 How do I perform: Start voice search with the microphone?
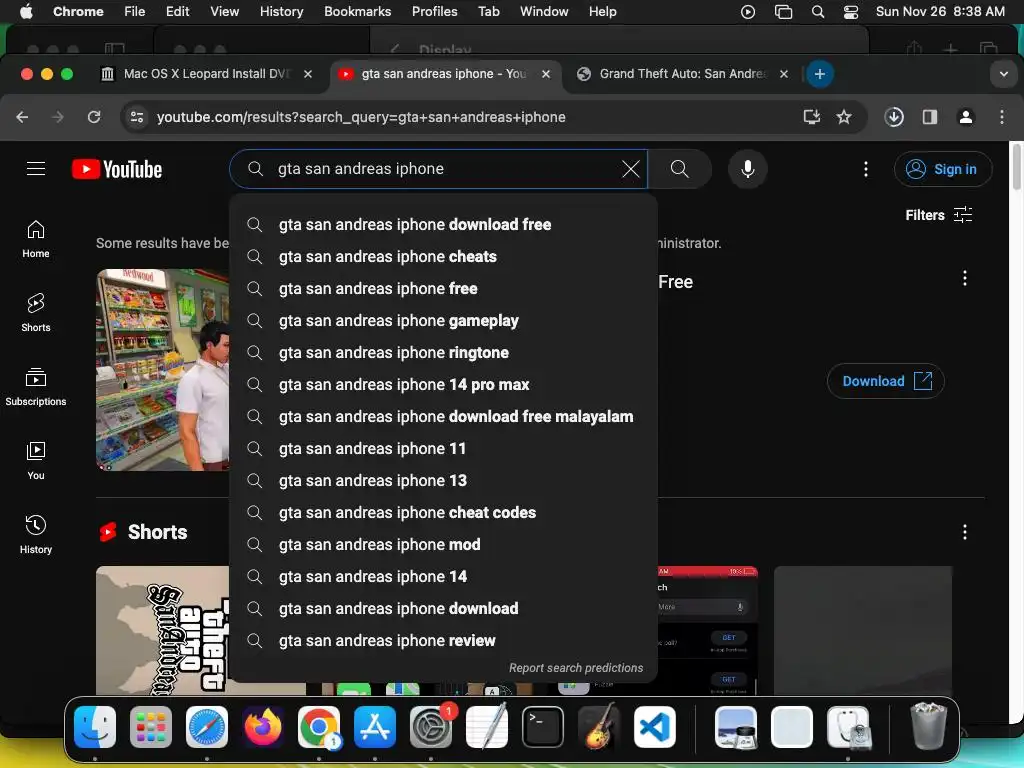point(748,169)
